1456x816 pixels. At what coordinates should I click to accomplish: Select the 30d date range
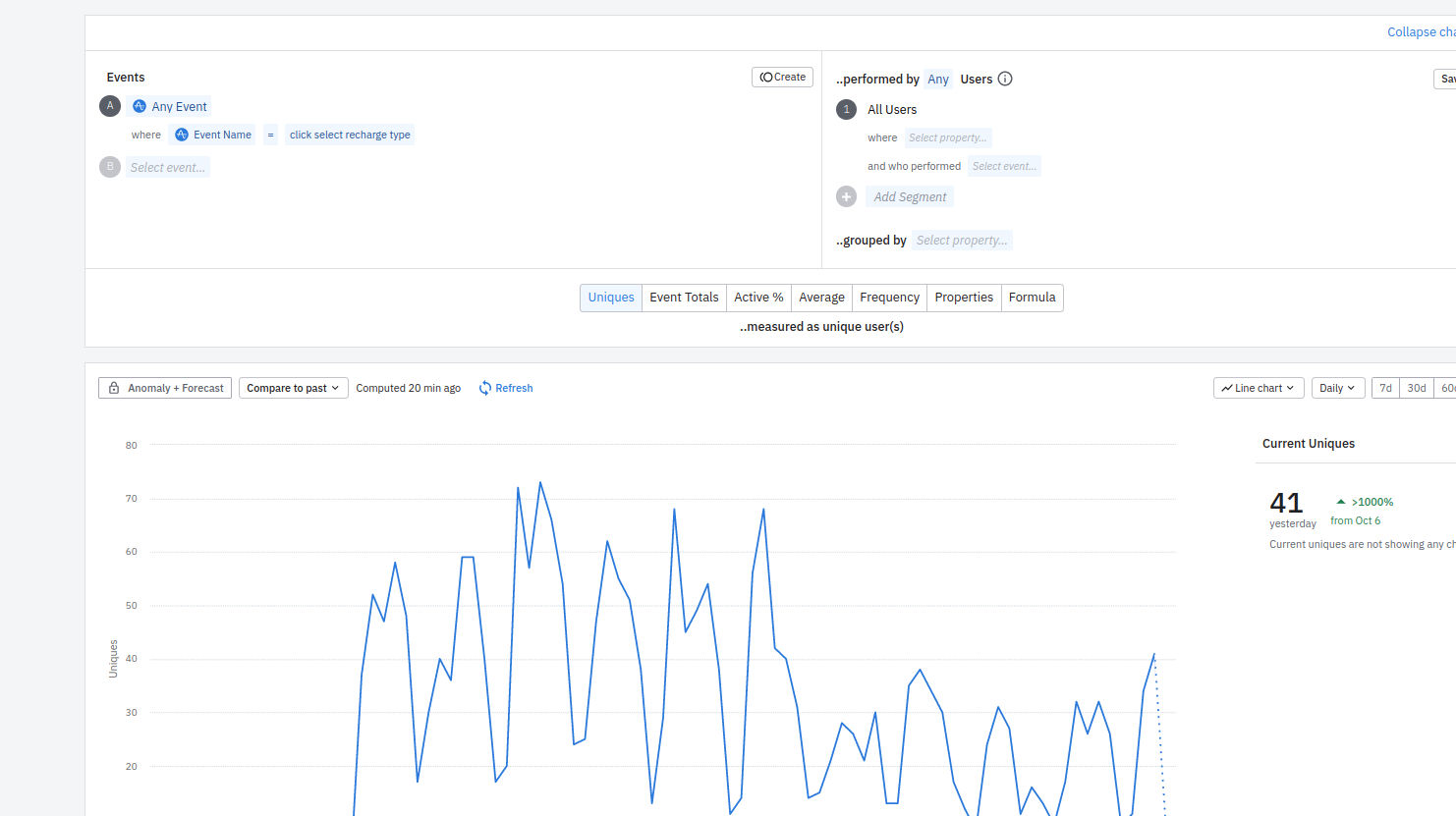pyautogui.click(x=1417, y=388)
